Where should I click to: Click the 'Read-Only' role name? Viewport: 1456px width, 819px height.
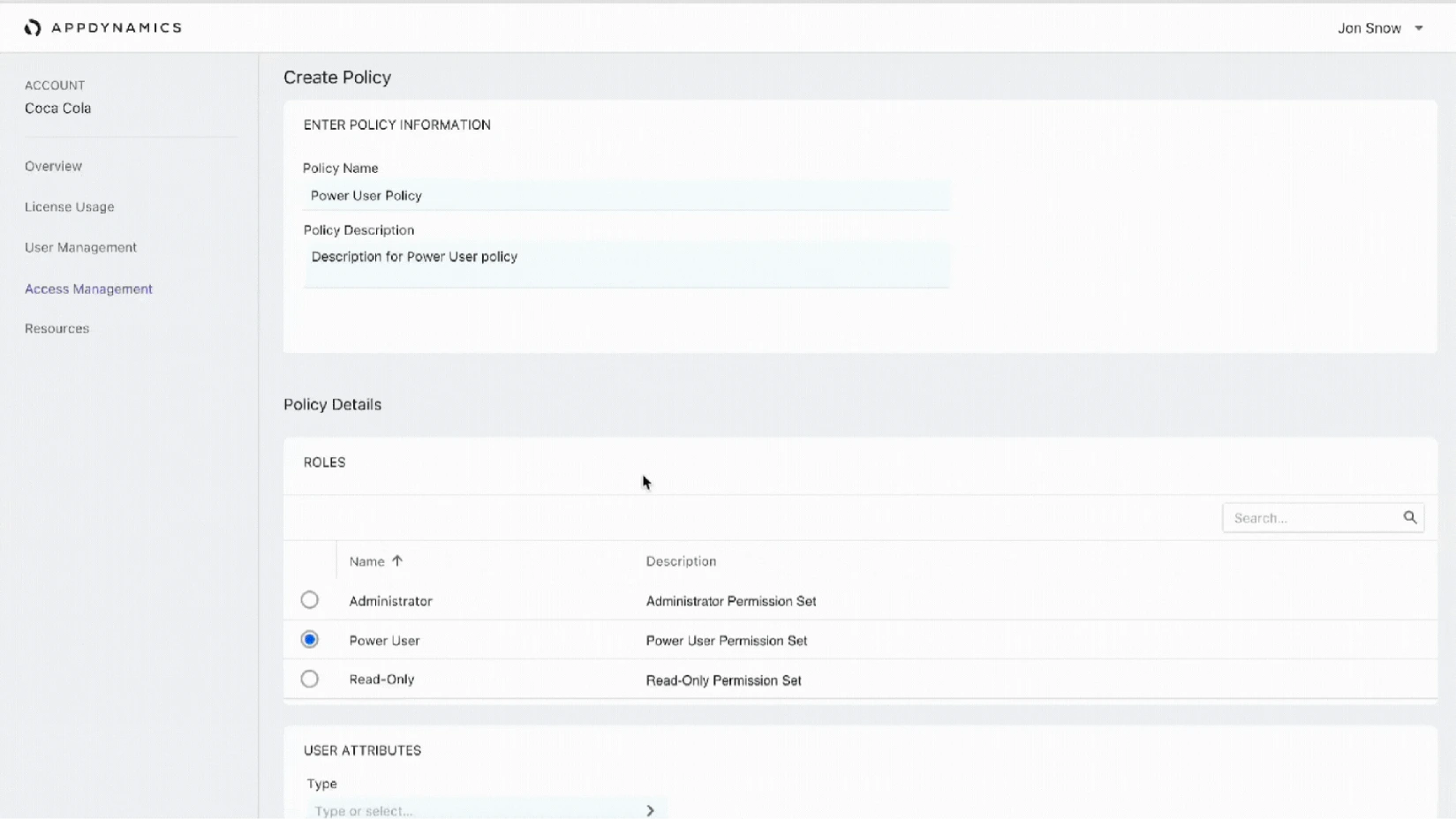[381, 680]
